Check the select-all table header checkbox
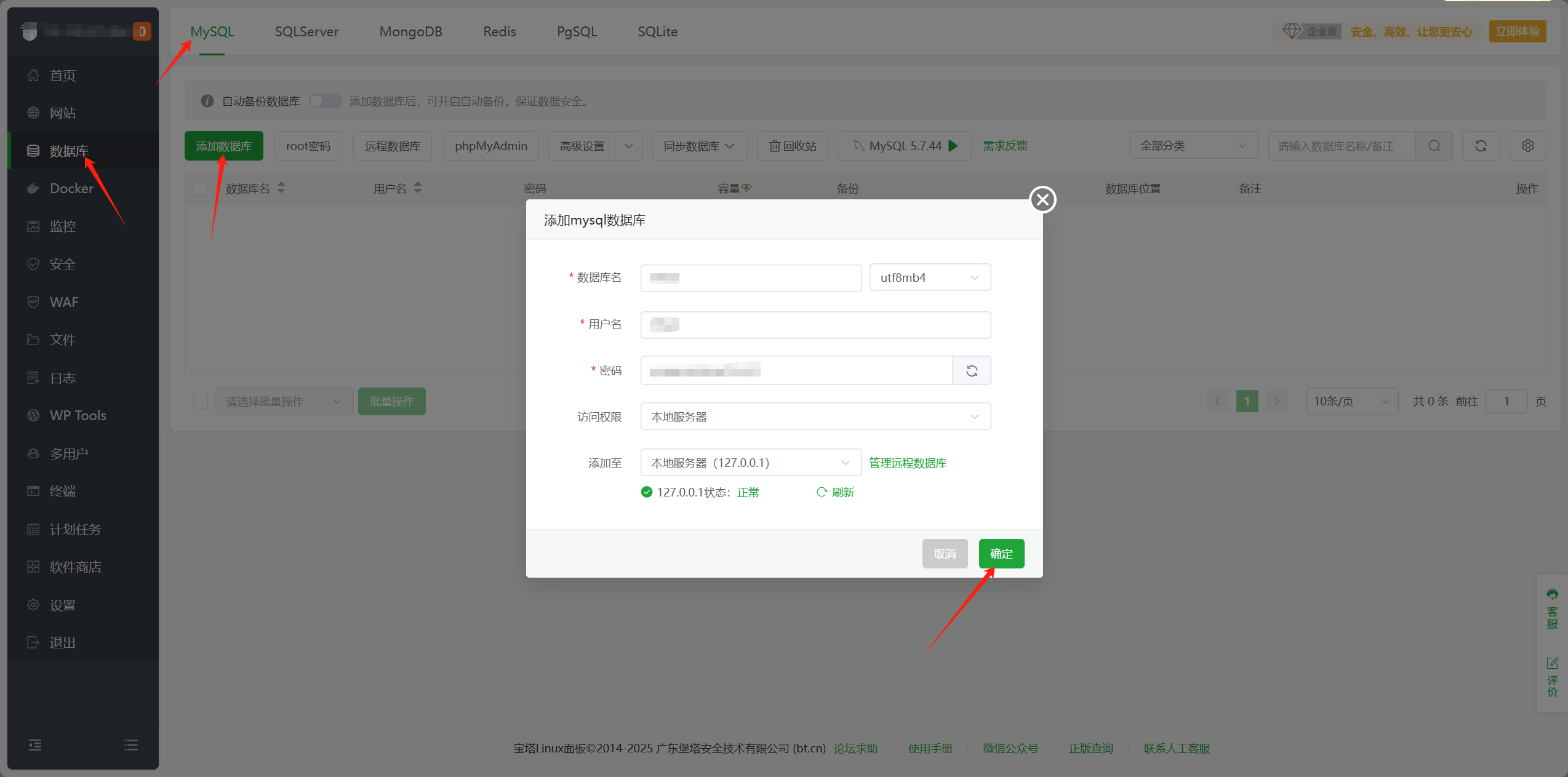Image resolution: width=1568 pixels, height=777 pixels. (200, 188)
